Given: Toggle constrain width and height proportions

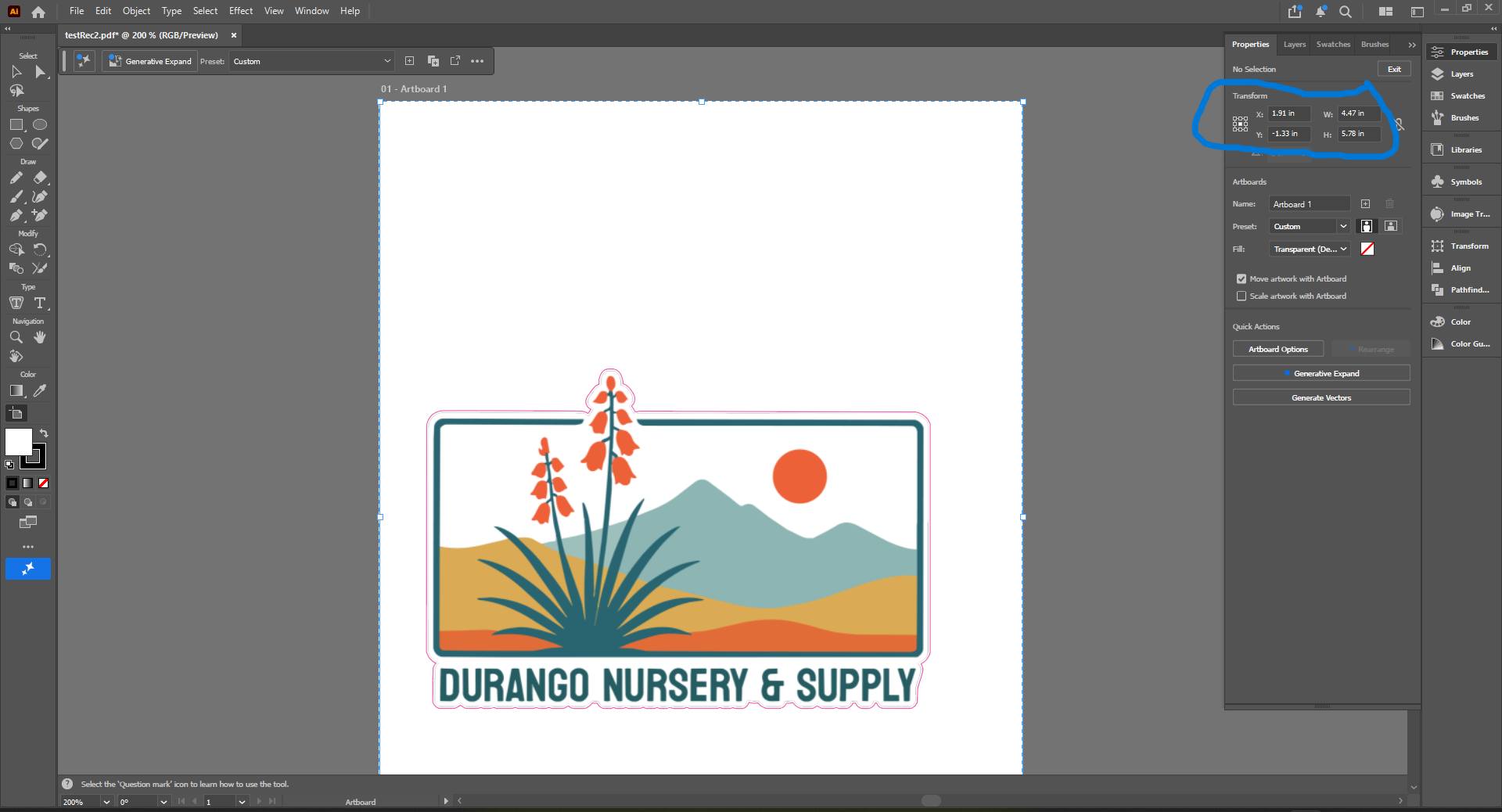Looking at the screenshot, I should point(1400,124).
